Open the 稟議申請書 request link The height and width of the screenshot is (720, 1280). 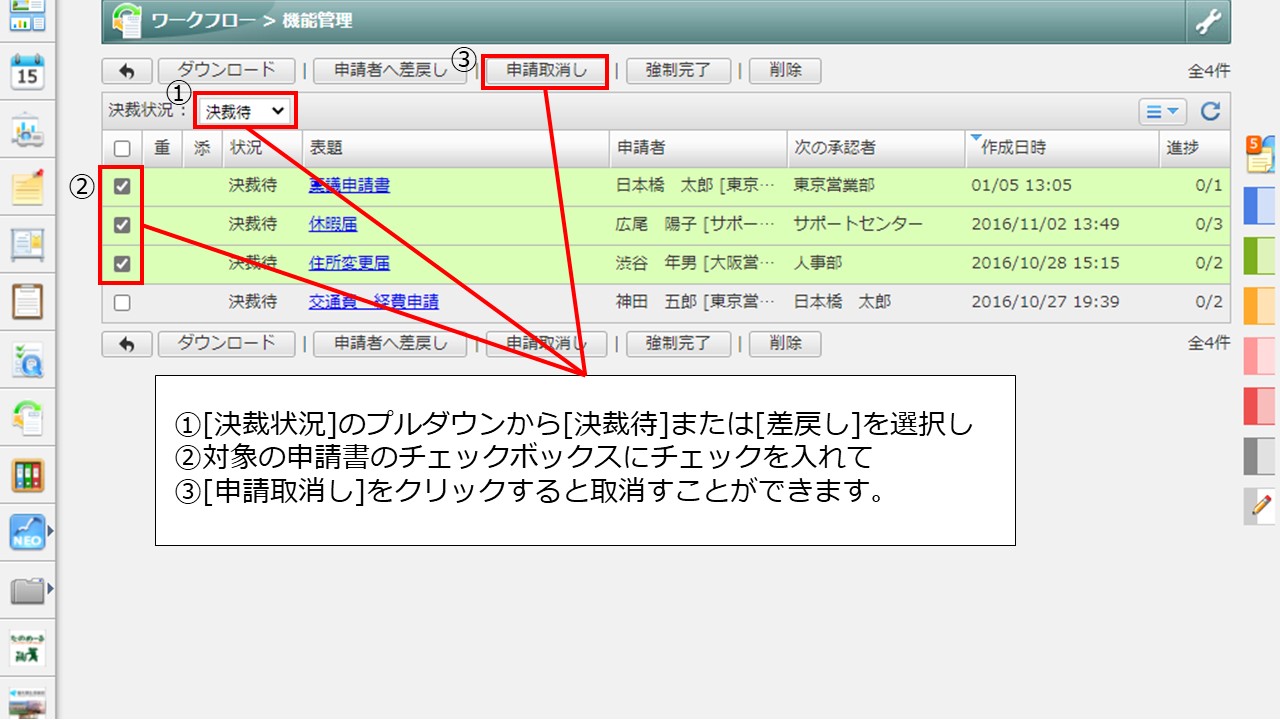(349, 186)
